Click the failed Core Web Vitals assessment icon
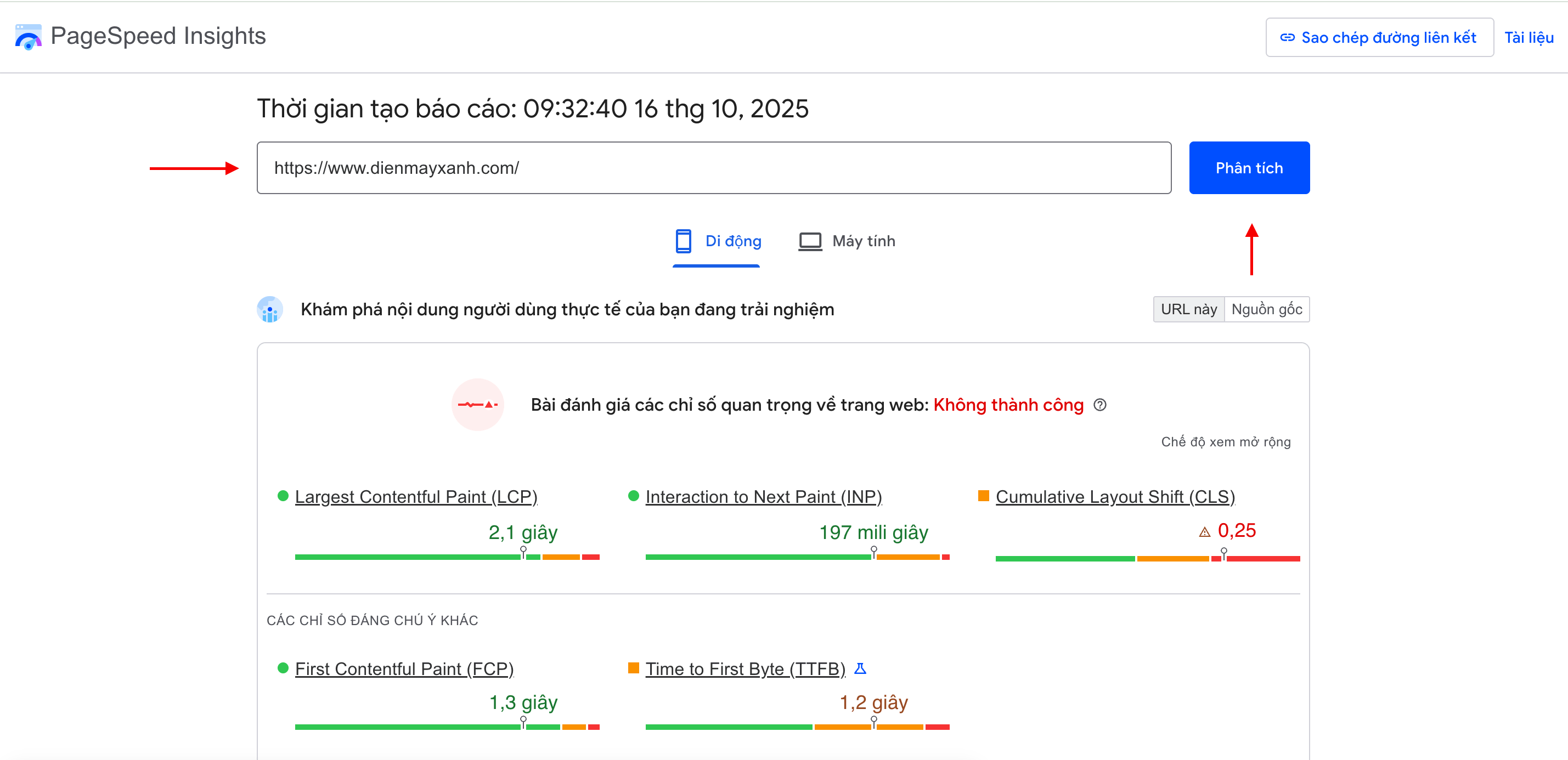This screenshot has height=760, width=1568. click(478, 405)
